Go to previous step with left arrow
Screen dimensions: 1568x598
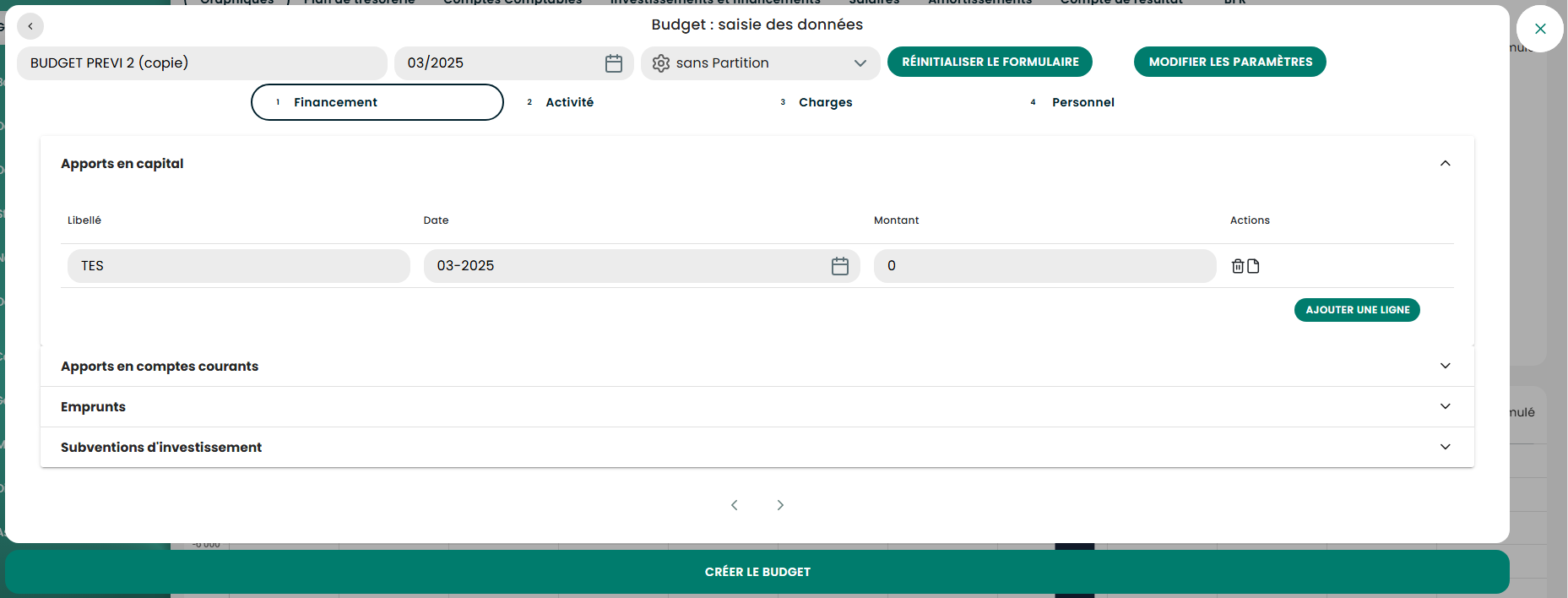(x=735, y=505)
